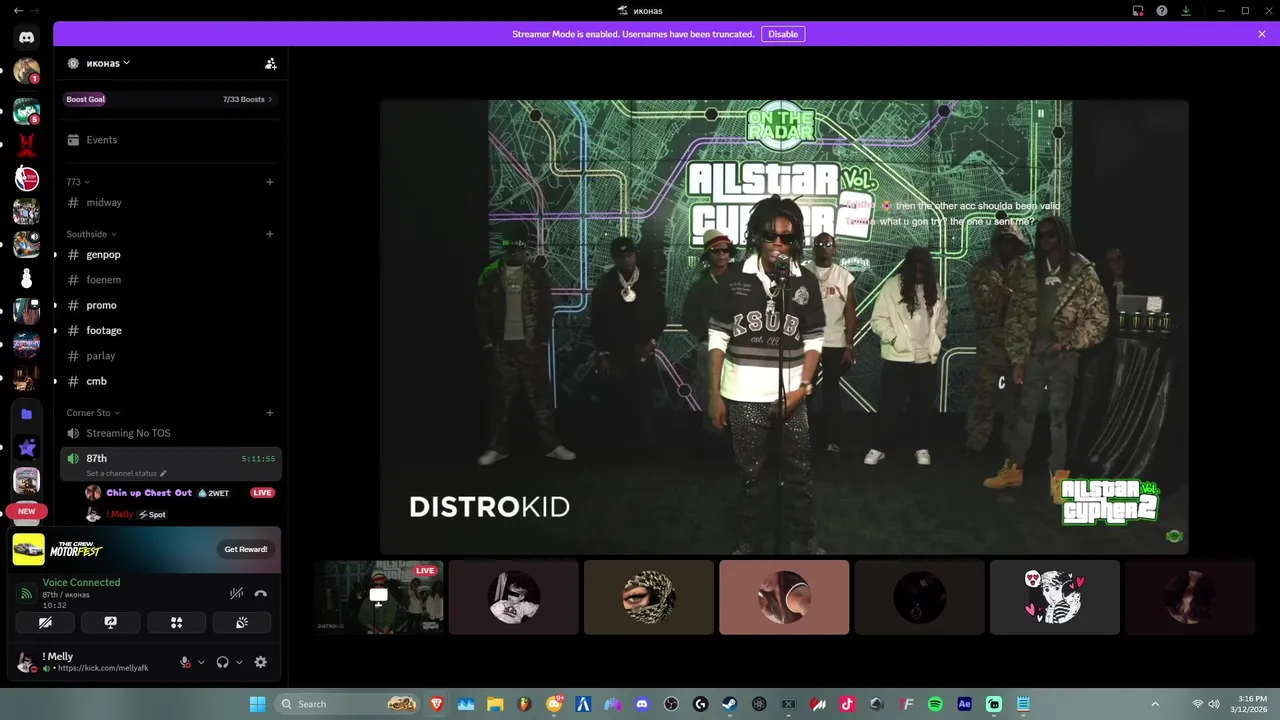Open The Crew Motorfest quest banner
Image resolution: width=1280 pixels, height=720 pixels.
tap(145, 549)
